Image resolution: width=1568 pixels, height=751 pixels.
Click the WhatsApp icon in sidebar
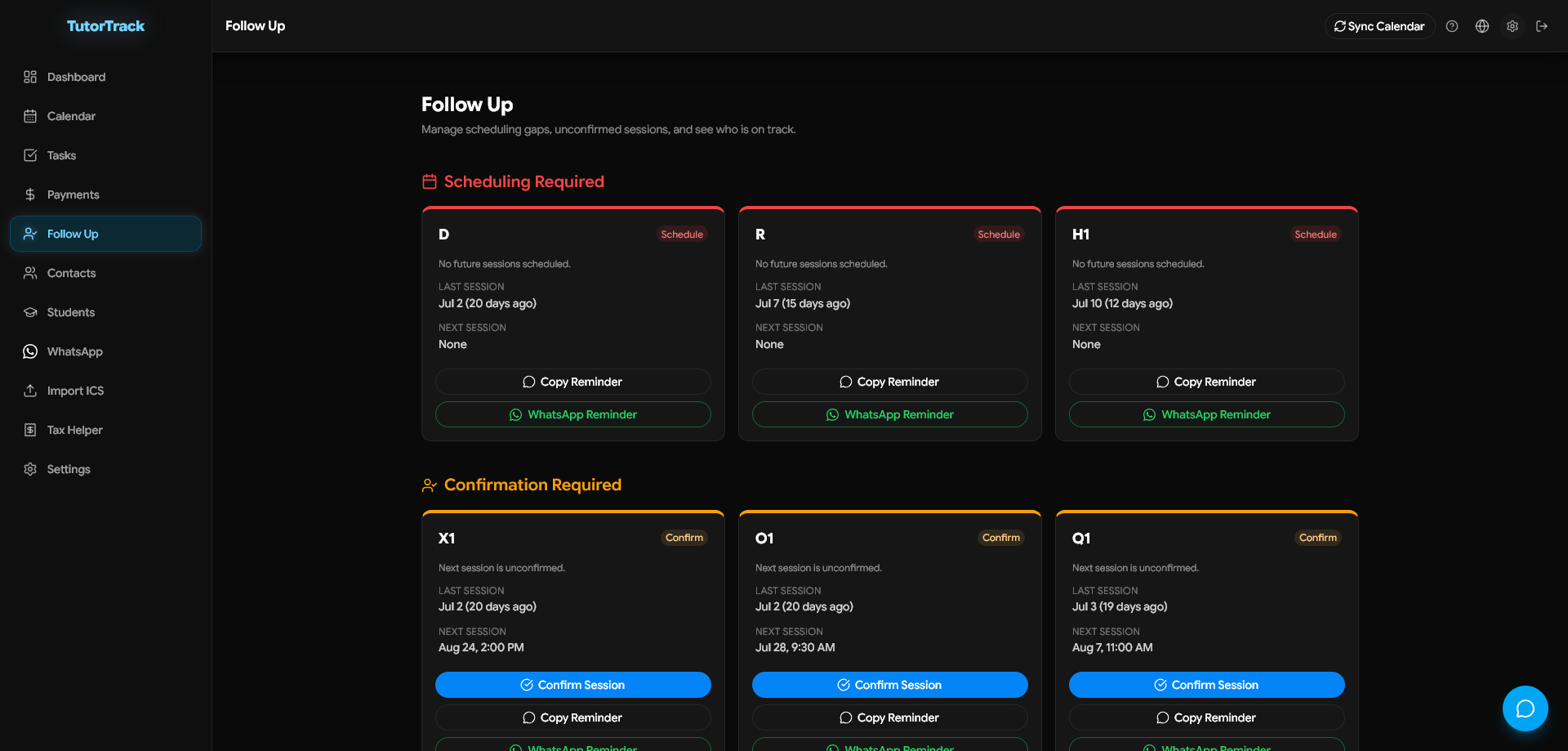point(30,351)
